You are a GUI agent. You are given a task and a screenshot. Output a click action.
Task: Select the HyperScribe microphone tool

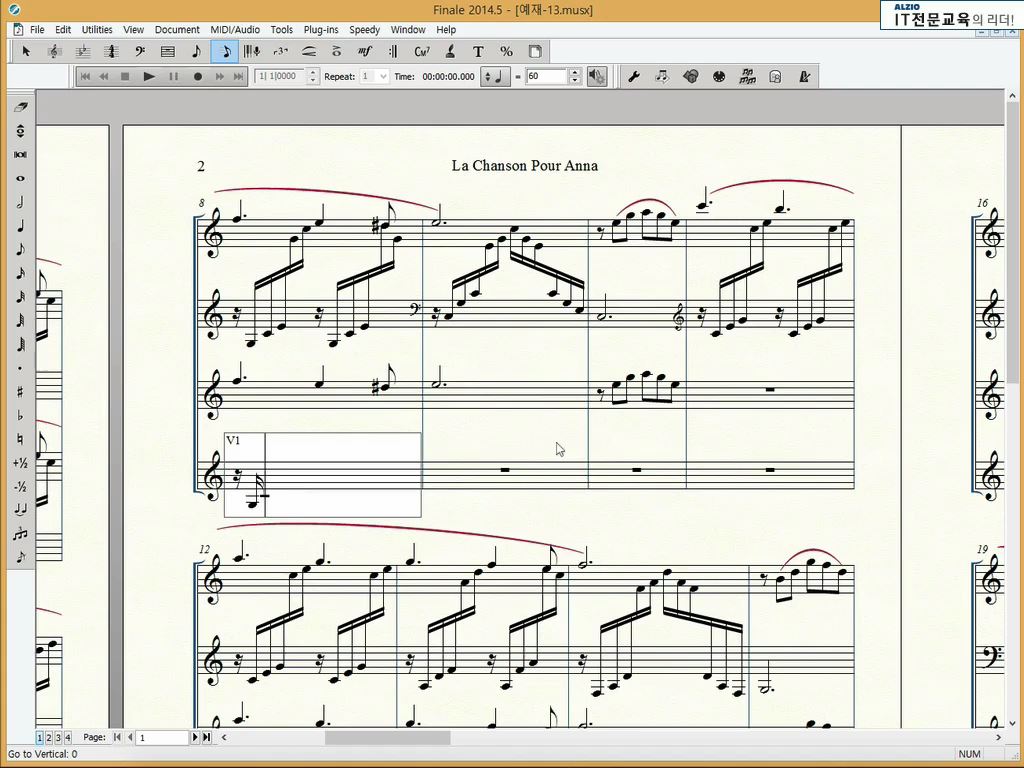coord(252,51)
